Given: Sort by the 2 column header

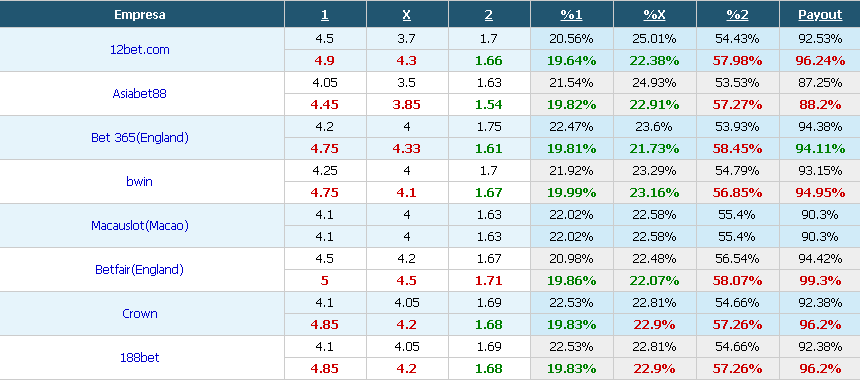Looking at the screenshot, I should (489, 15).
